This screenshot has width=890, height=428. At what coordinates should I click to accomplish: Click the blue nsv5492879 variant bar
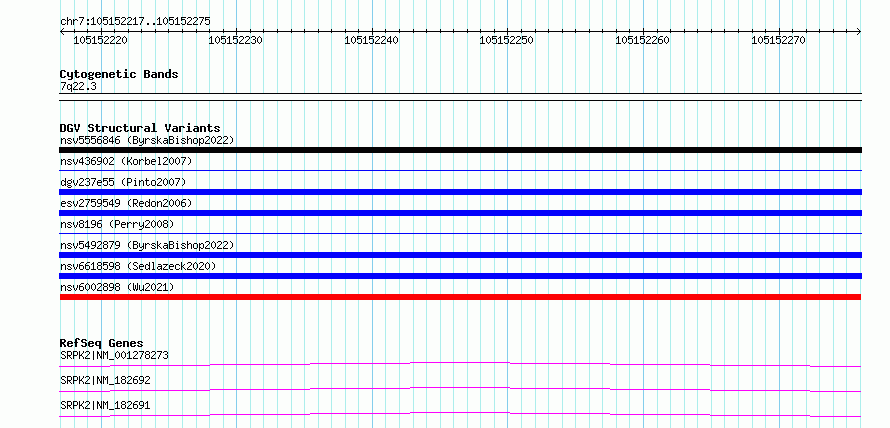click(x=460, y=255)
